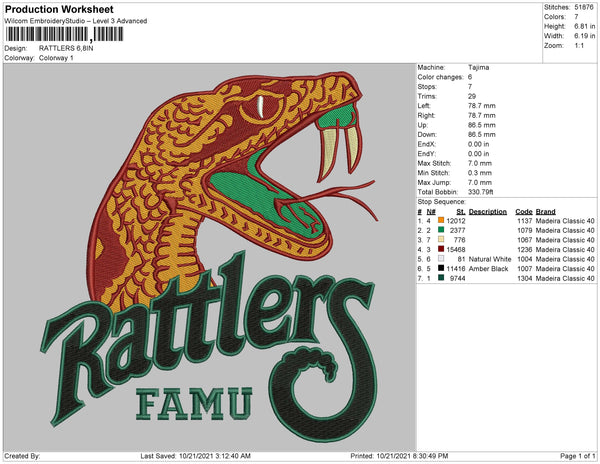Click the 'N#' column header
Screen dimensions: 600x464
coord(431,212)
